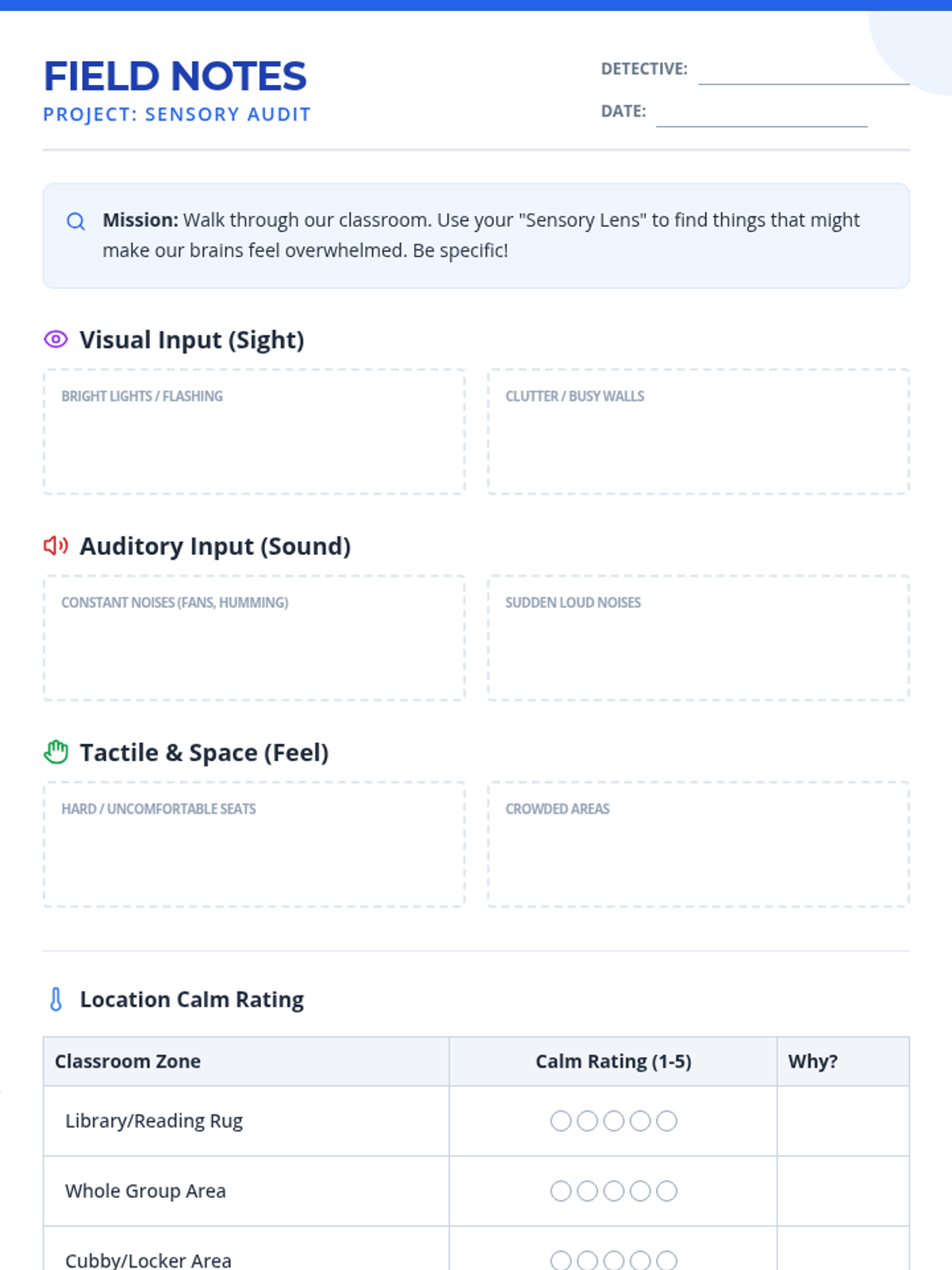
Task: Click the purple eye Visual Input icon
Action: [56, 340]
